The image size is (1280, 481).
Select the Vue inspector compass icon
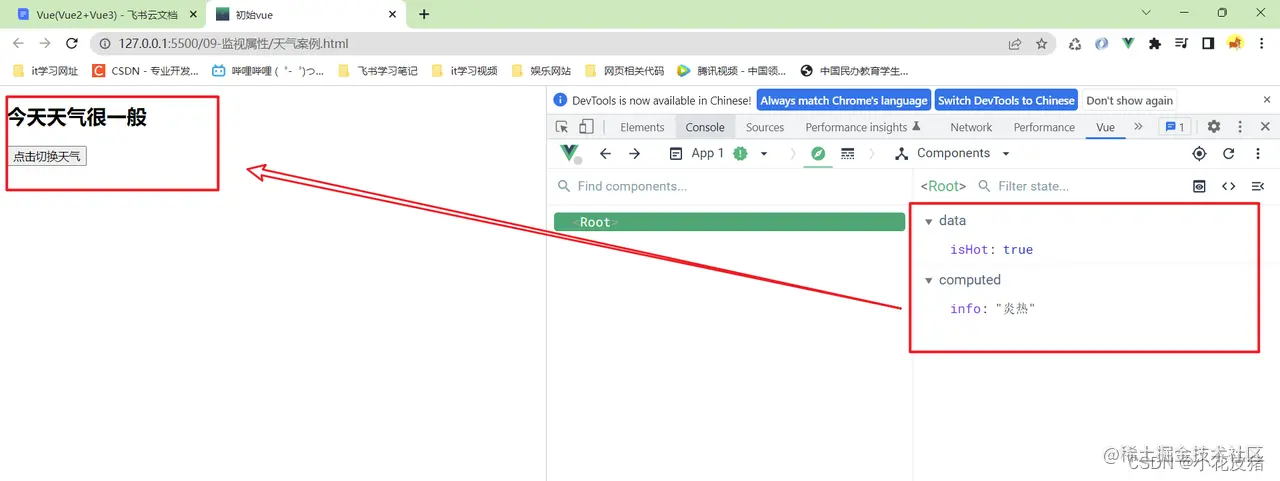pyautogui.click(x=818, y=153)
